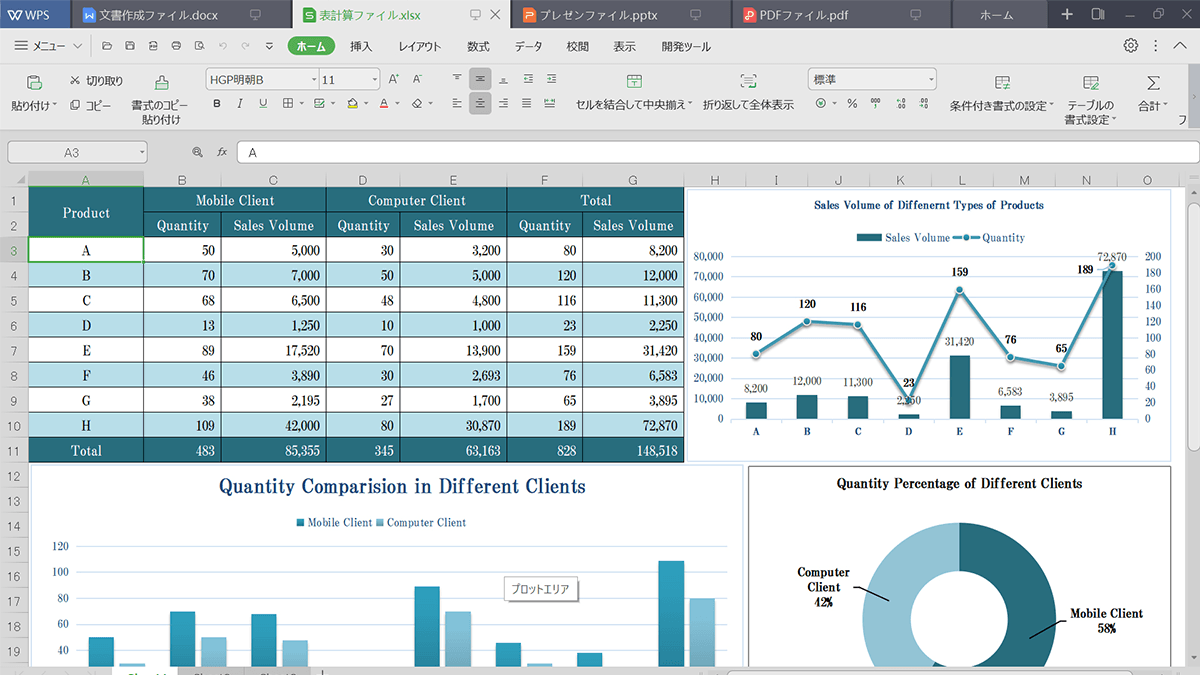Click the A3 name box field
This screenshot has height=675, width=1200.
click(x=71, y=152)
